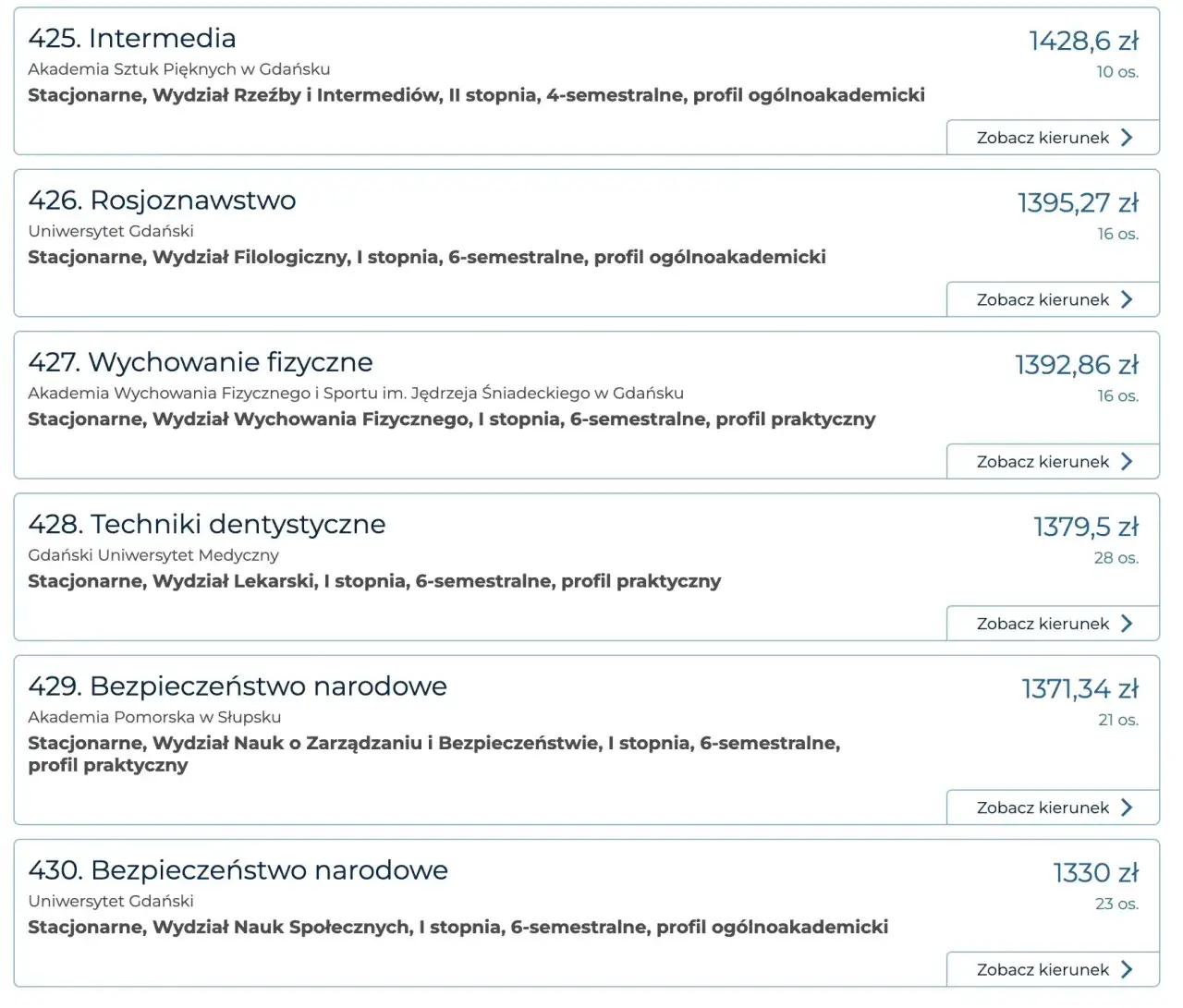Select the Intermedia course title

click(x=130, y=38)
